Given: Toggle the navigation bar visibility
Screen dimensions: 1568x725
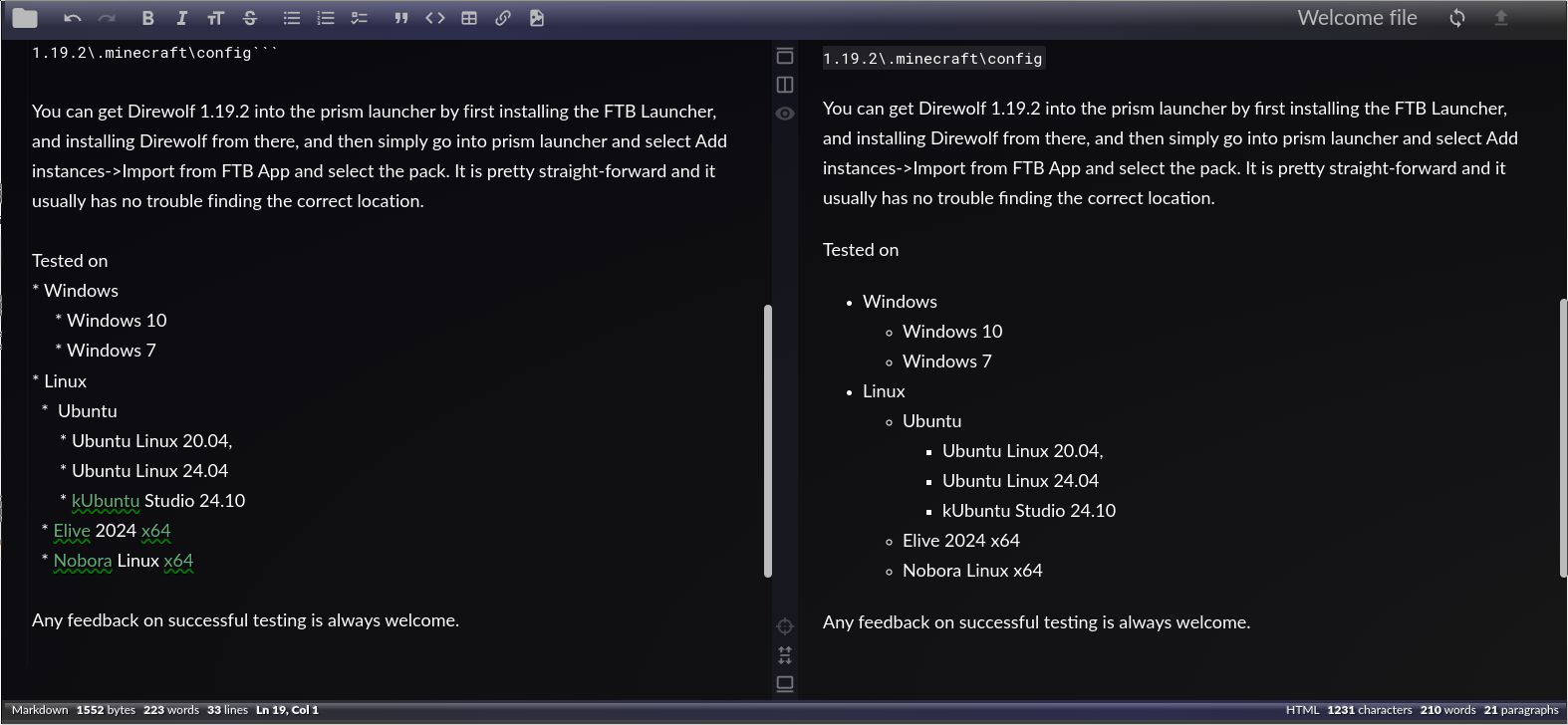Looking at the screenshot, I should point(785,56).
